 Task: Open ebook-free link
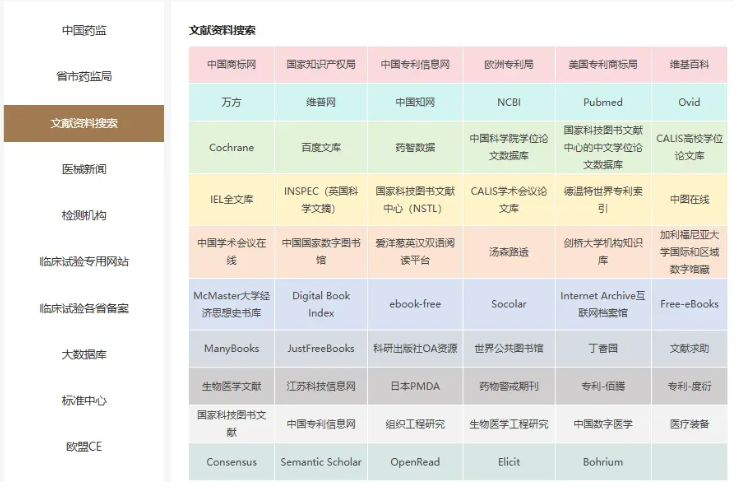420,308
